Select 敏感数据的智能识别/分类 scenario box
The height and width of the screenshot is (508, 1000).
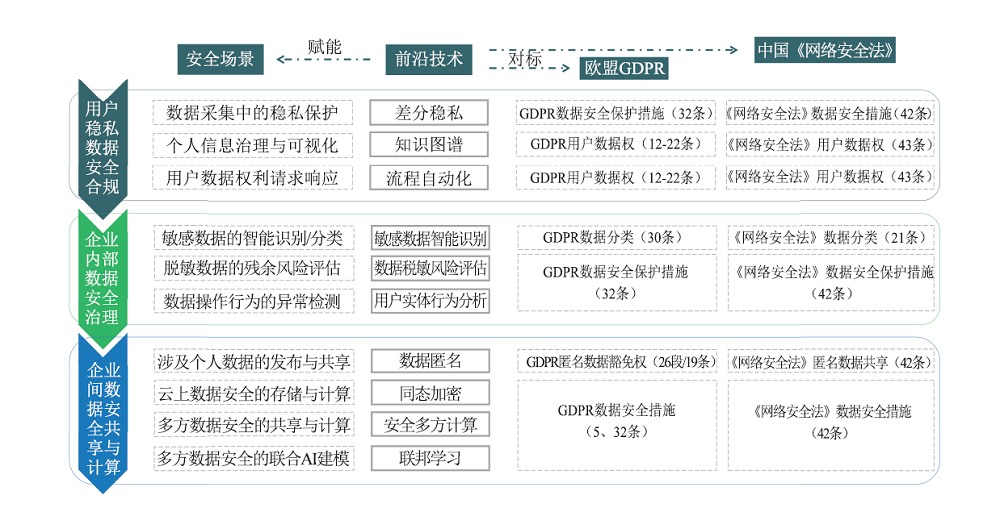point(253,238)
